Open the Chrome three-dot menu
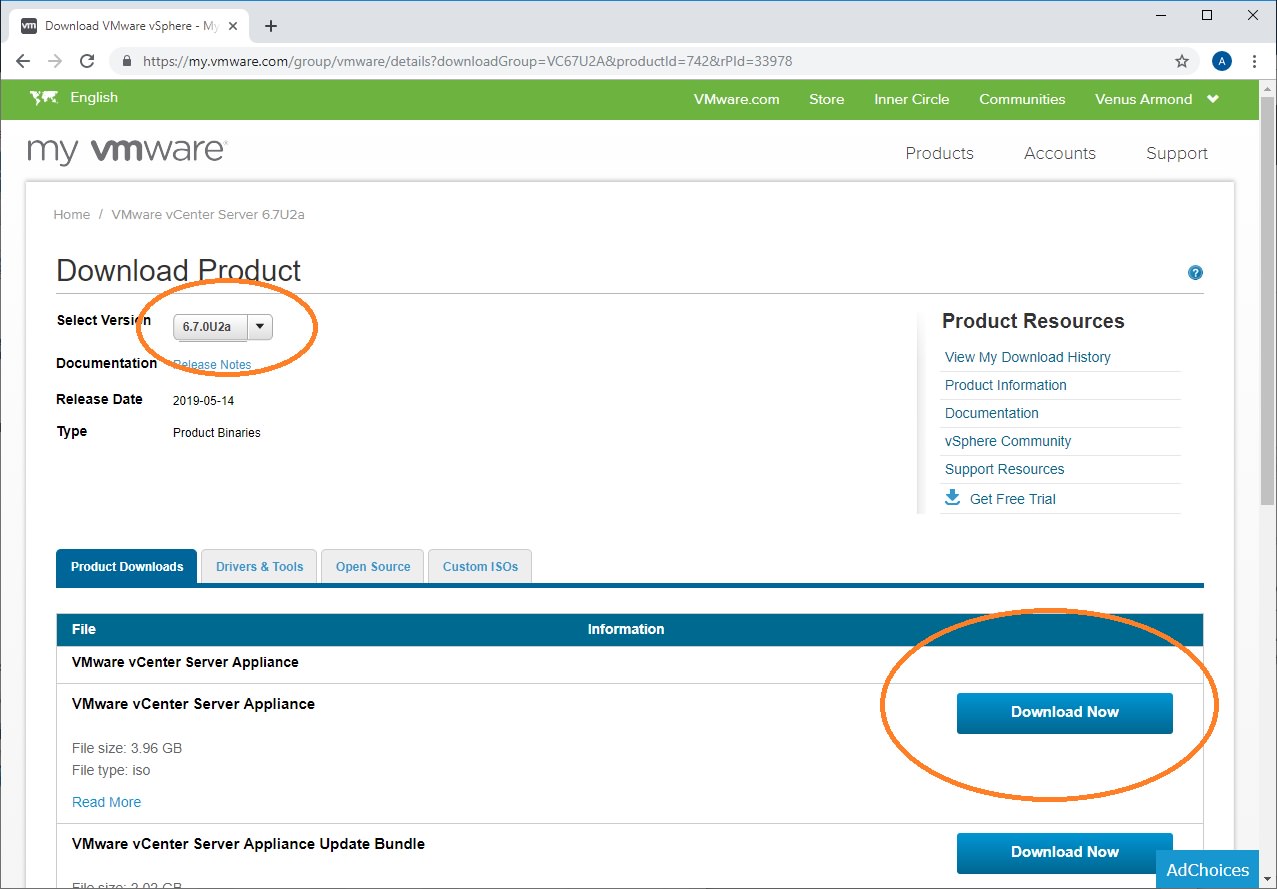The width and height of the screenshot is (1277, 889). (x=1254, y=61)
